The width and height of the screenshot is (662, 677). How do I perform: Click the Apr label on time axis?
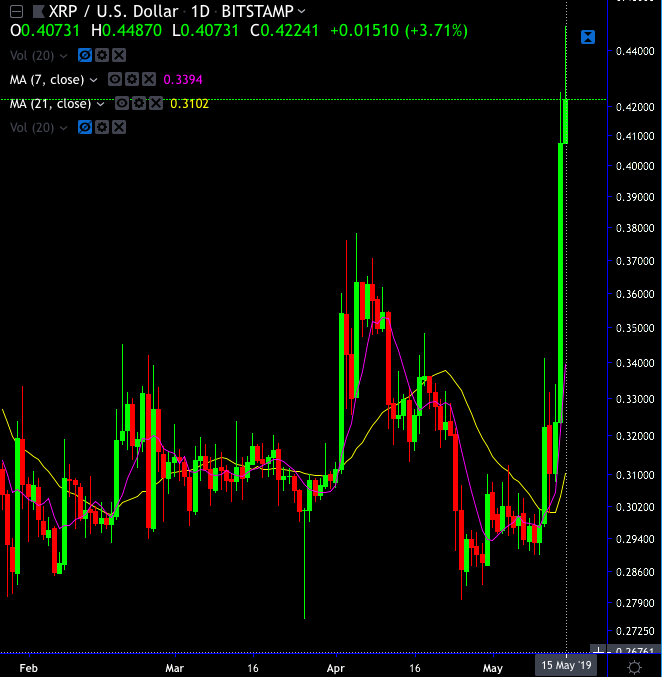336,668
